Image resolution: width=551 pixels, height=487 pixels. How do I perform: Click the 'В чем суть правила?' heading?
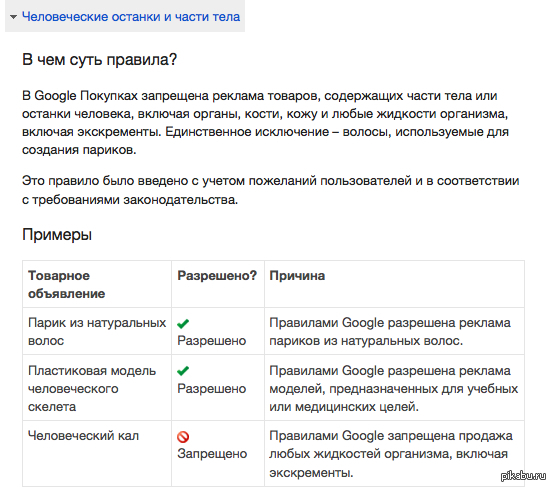click(x=99, y=59)
